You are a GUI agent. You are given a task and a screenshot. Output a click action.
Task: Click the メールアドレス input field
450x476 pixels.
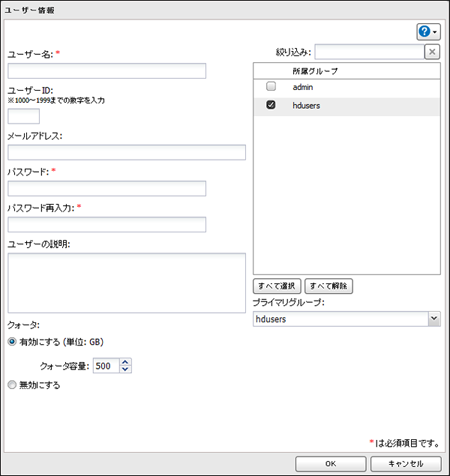click(127, 152)
